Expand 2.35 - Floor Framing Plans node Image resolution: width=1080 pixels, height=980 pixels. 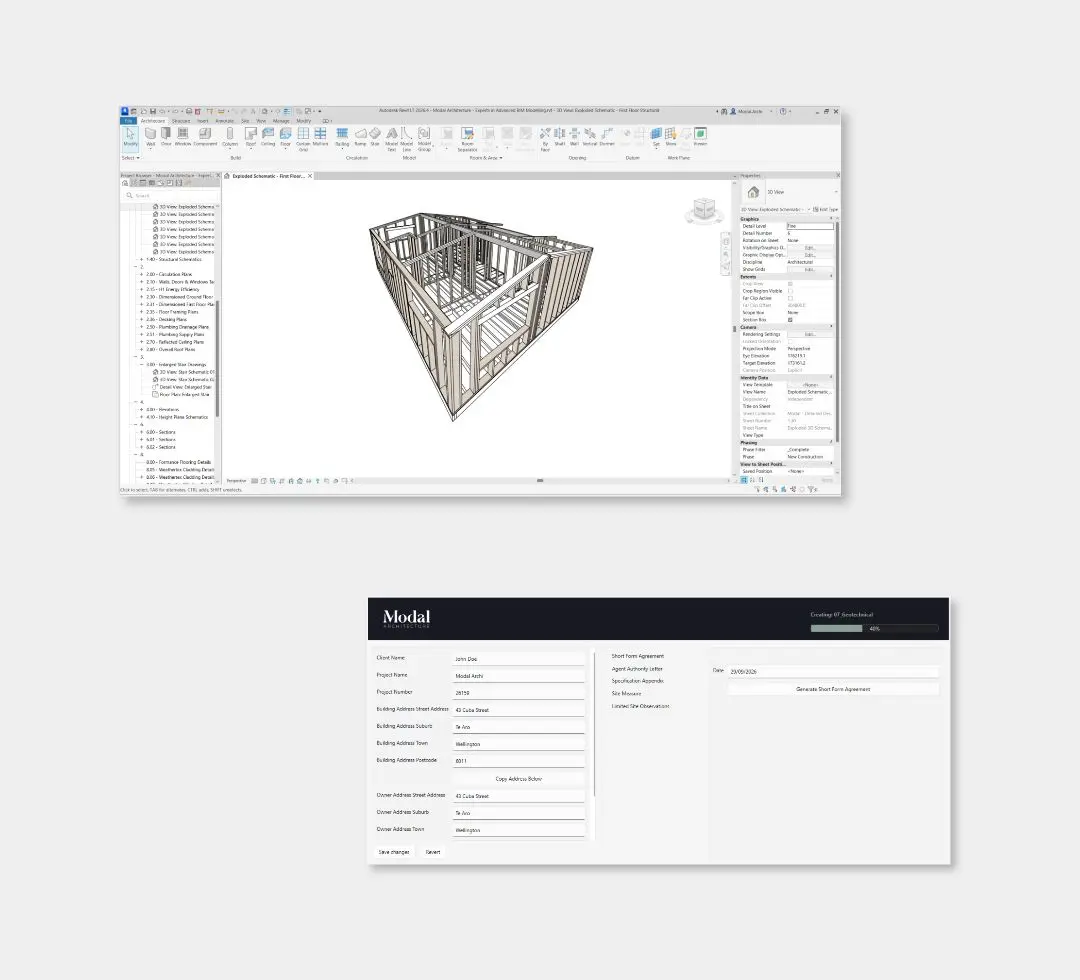coord(141,312)
